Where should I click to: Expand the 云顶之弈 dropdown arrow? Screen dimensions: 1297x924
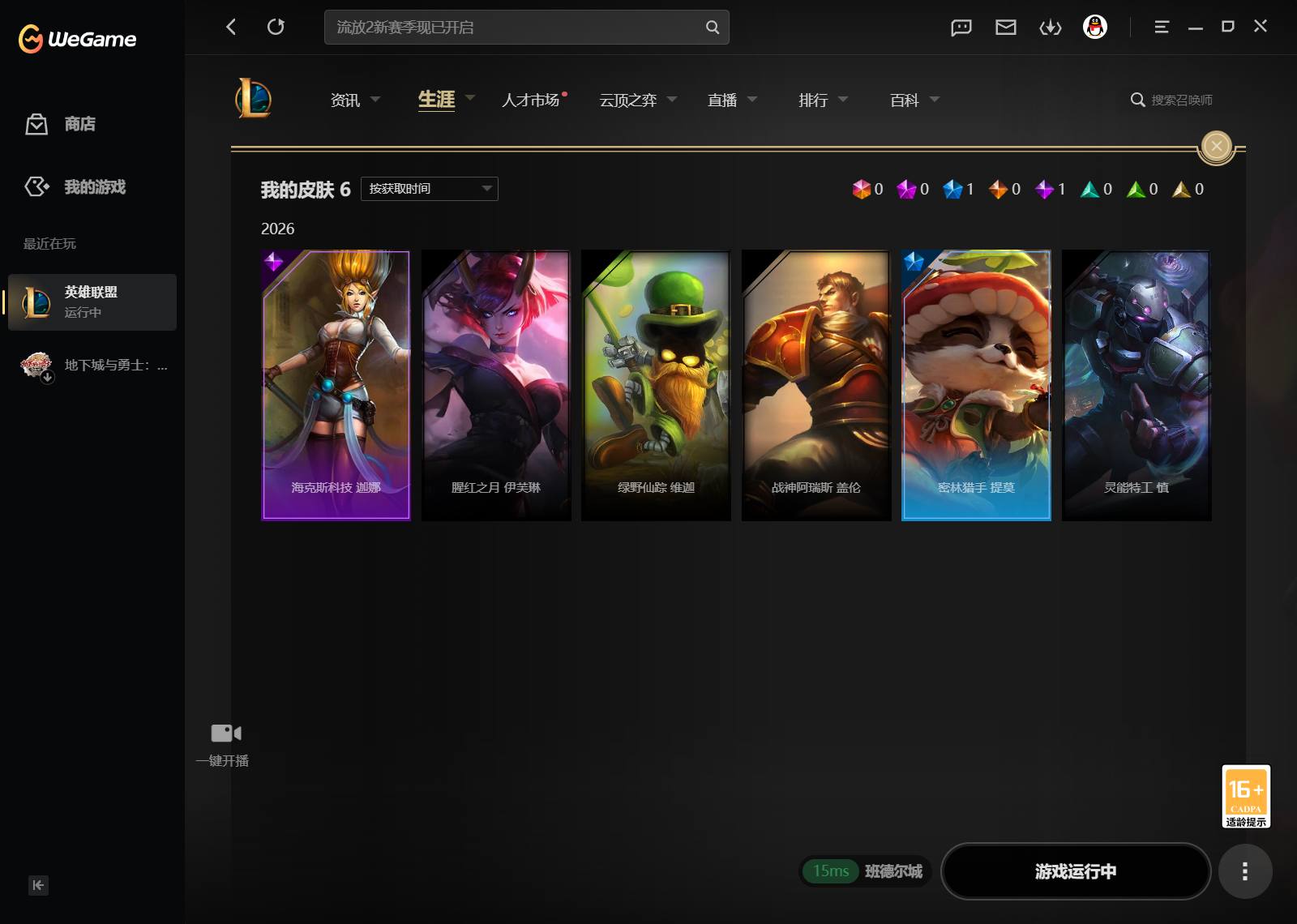672,99
